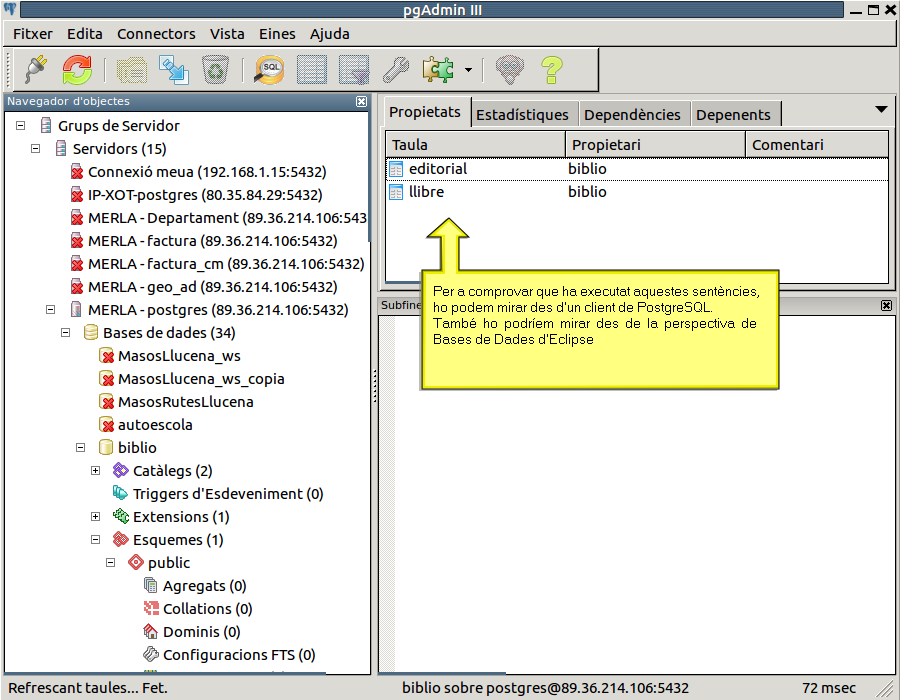Image resolution: width=900 pixels, height=700 pixels.
Task: Click the Agregats node icon
Action: coord(150,585)
